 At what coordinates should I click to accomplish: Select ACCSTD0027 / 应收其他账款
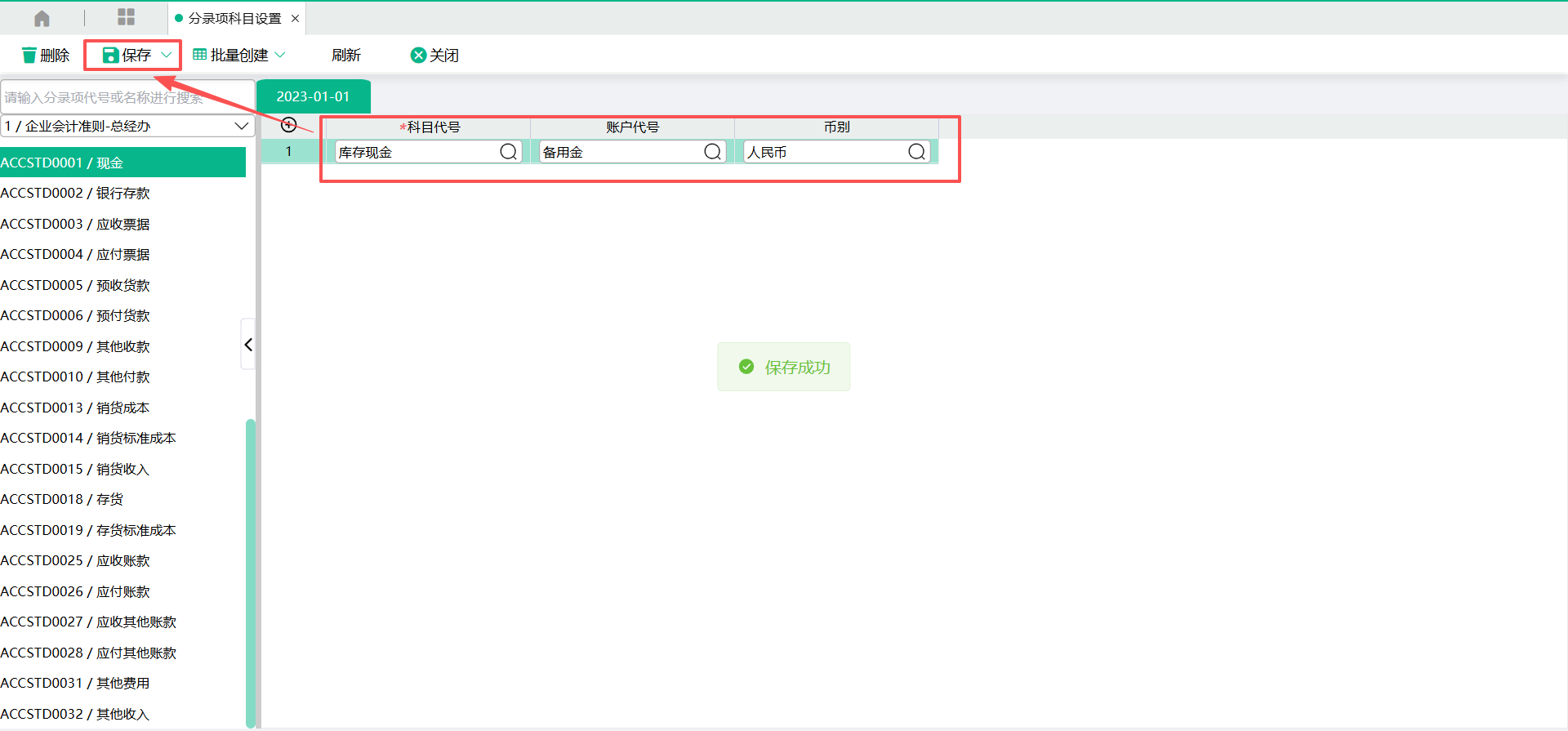click(122, 622)
